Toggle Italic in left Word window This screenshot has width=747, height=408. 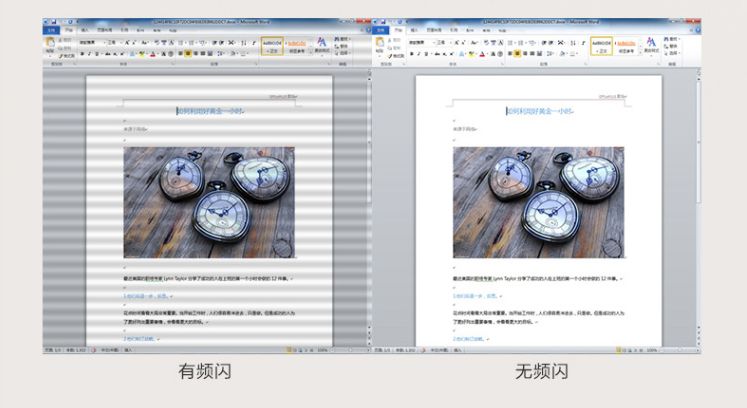pyautogui.click(x=89, y=54)
